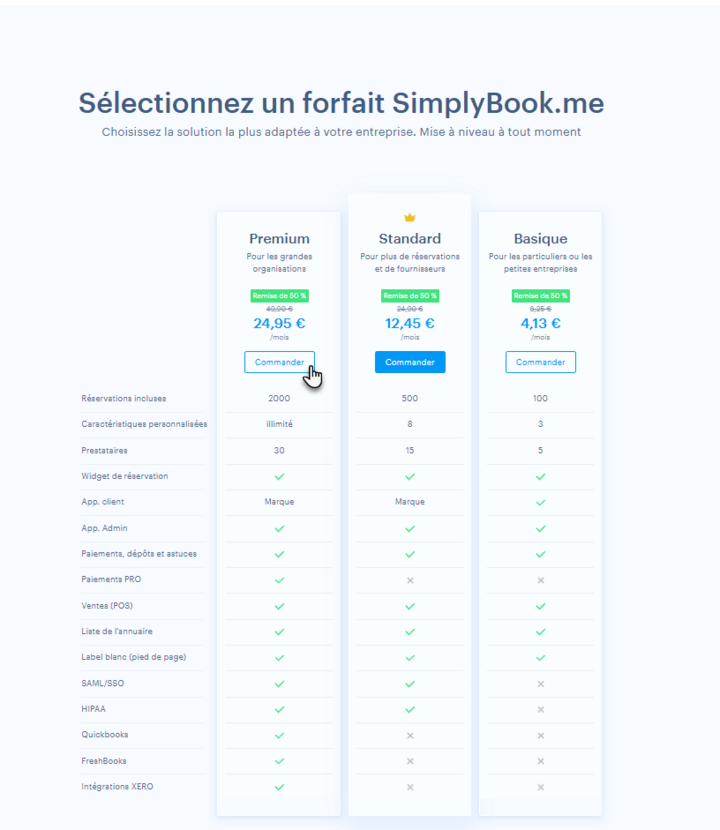Click the checkmark for Standard Ventes (POS)
The width and height of the screenshot is (720, 830).
click(409, 606)
